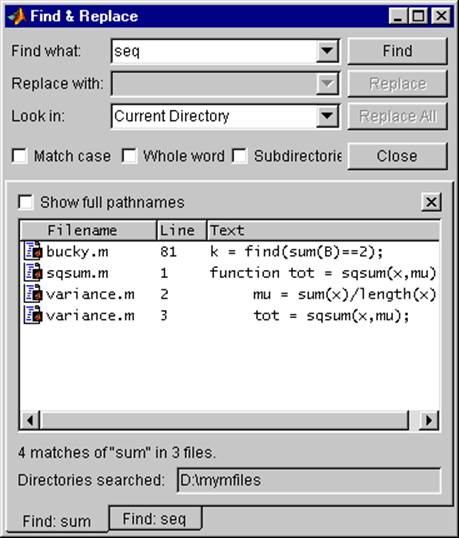Expand the Look in dropdown list
This screenshot has height=538, width=459.
pos(327,116)
